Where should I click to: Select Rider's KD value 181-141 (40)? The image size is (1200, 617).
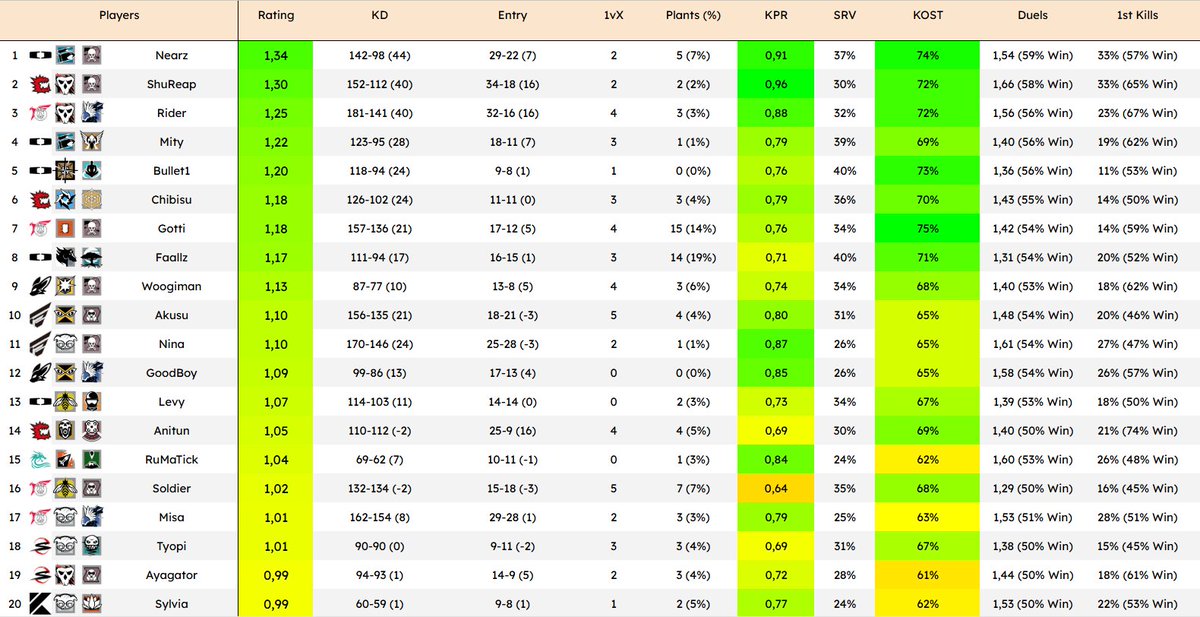pyautogui.click(x=378, y=114)
